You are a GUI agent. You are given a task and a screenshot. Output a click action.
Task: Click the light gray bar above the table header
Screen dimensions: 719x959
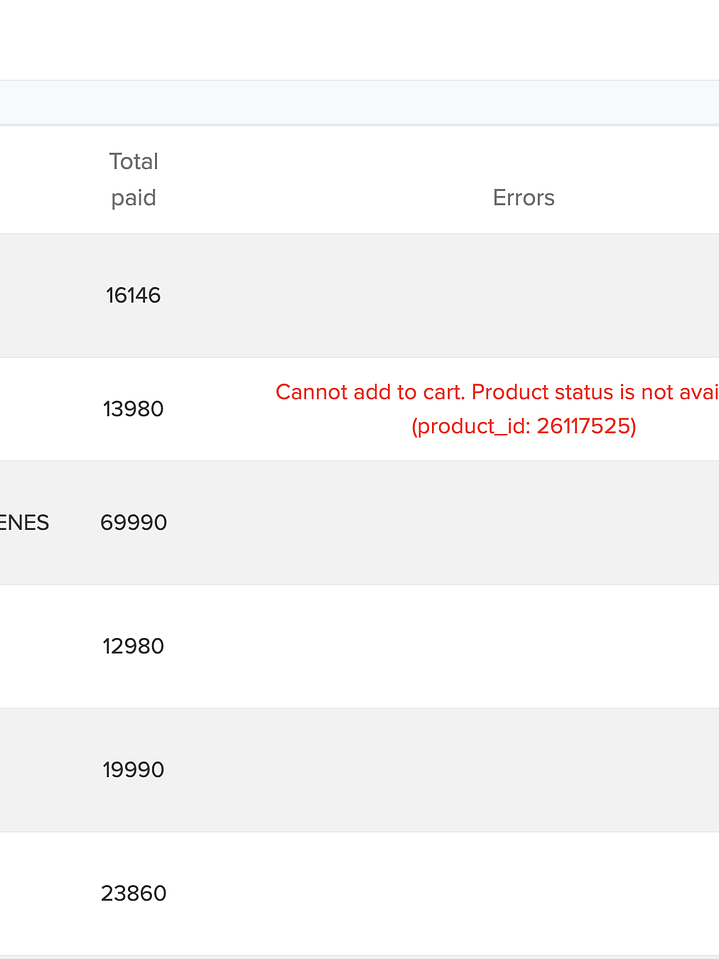[359, 103]
